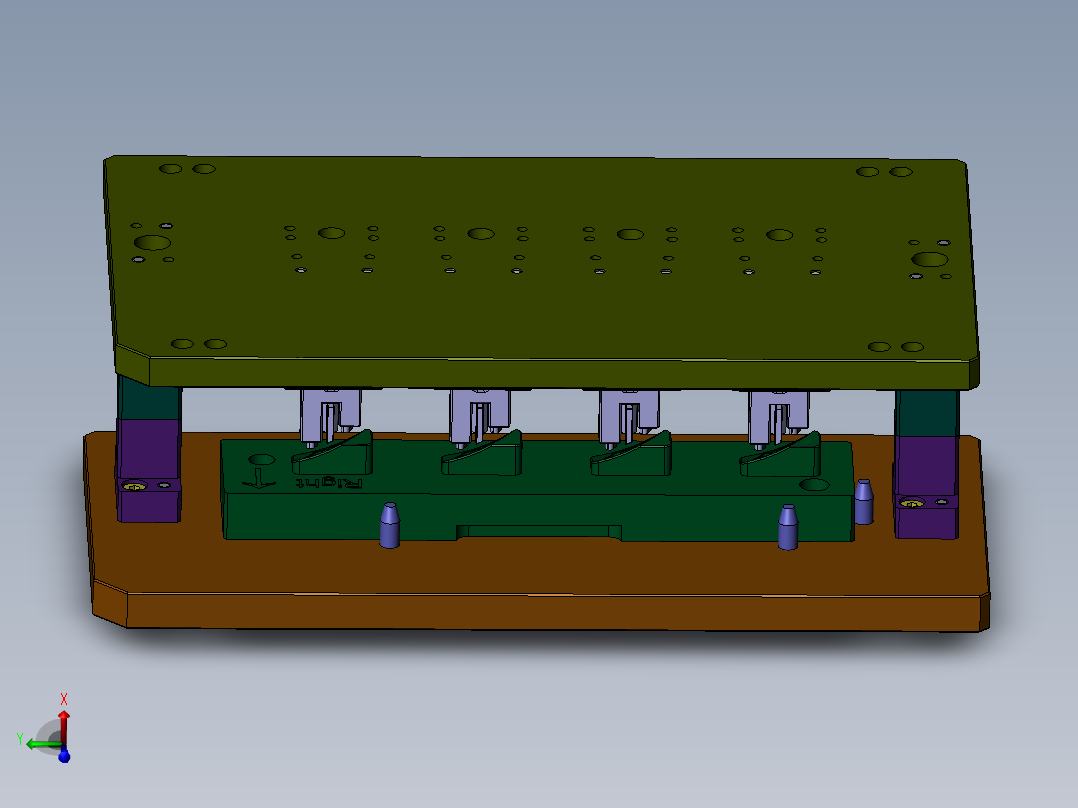
Task: Click the engraved down arrow on the green block
Action: tap(259, 479)
